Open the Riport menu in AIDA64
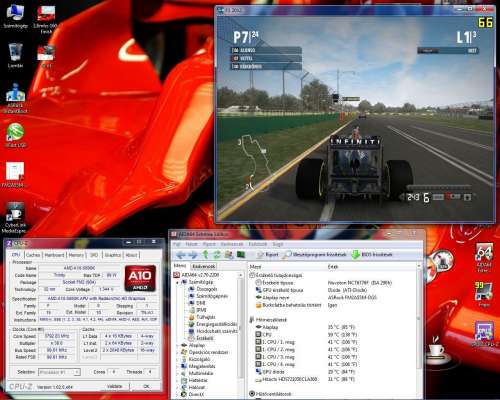500x400 pixels. [x=209, y=244]
